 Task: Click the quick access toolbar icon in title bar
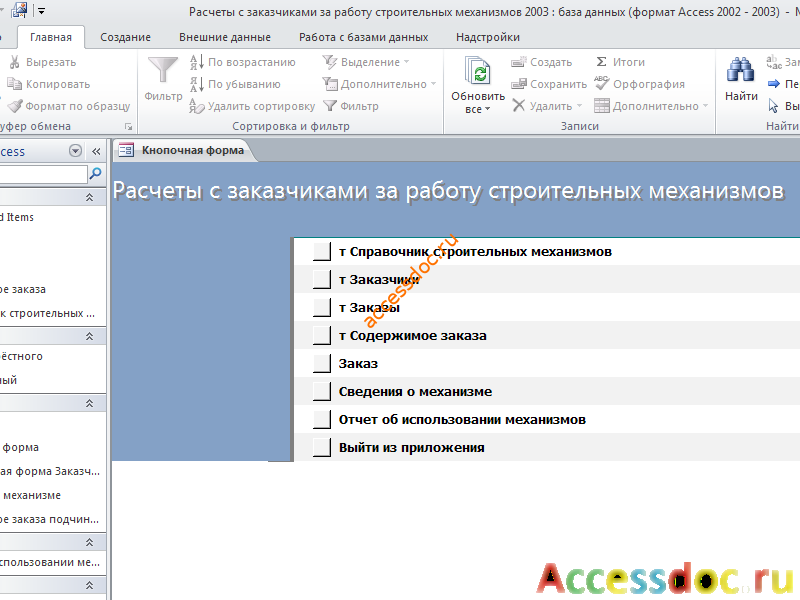(x=19, y=10)
